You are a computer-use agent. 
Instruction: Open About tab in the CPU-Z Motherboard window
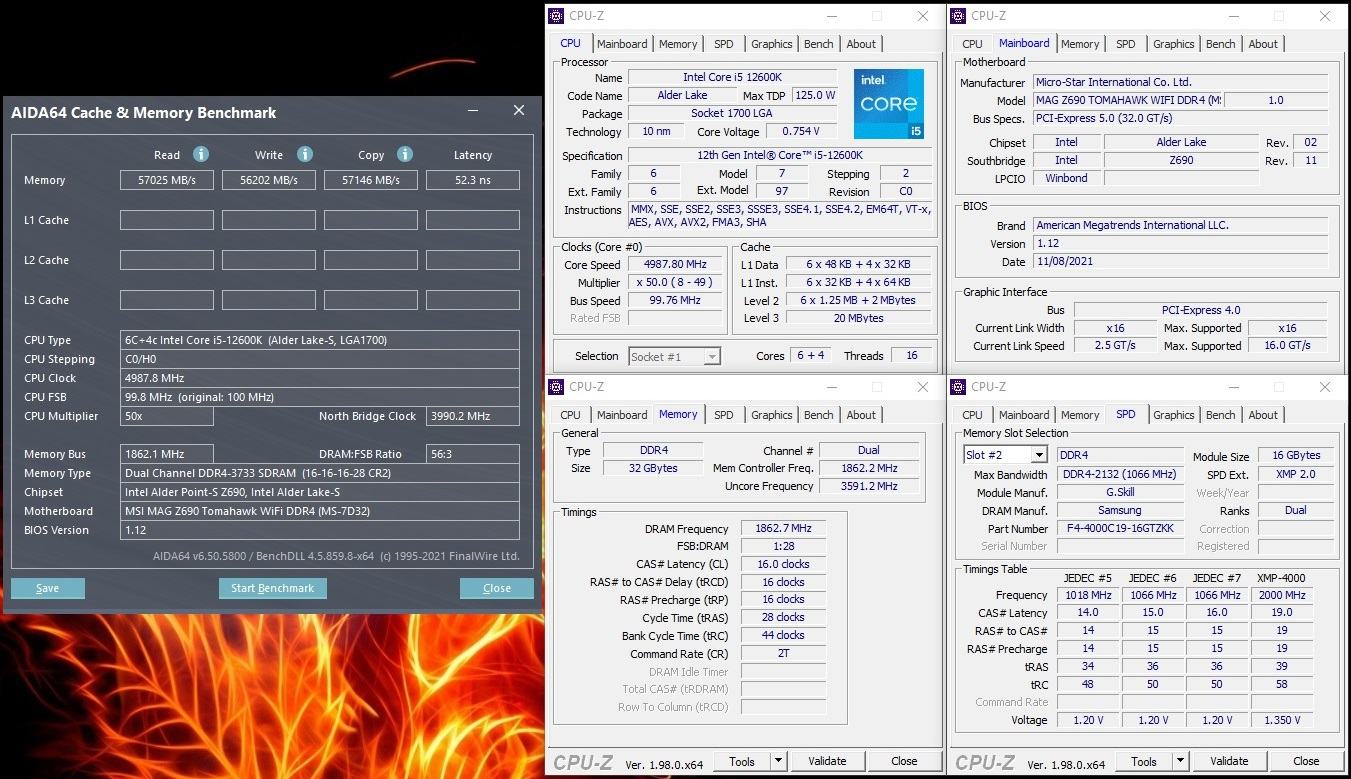(x=1263, y=44)
